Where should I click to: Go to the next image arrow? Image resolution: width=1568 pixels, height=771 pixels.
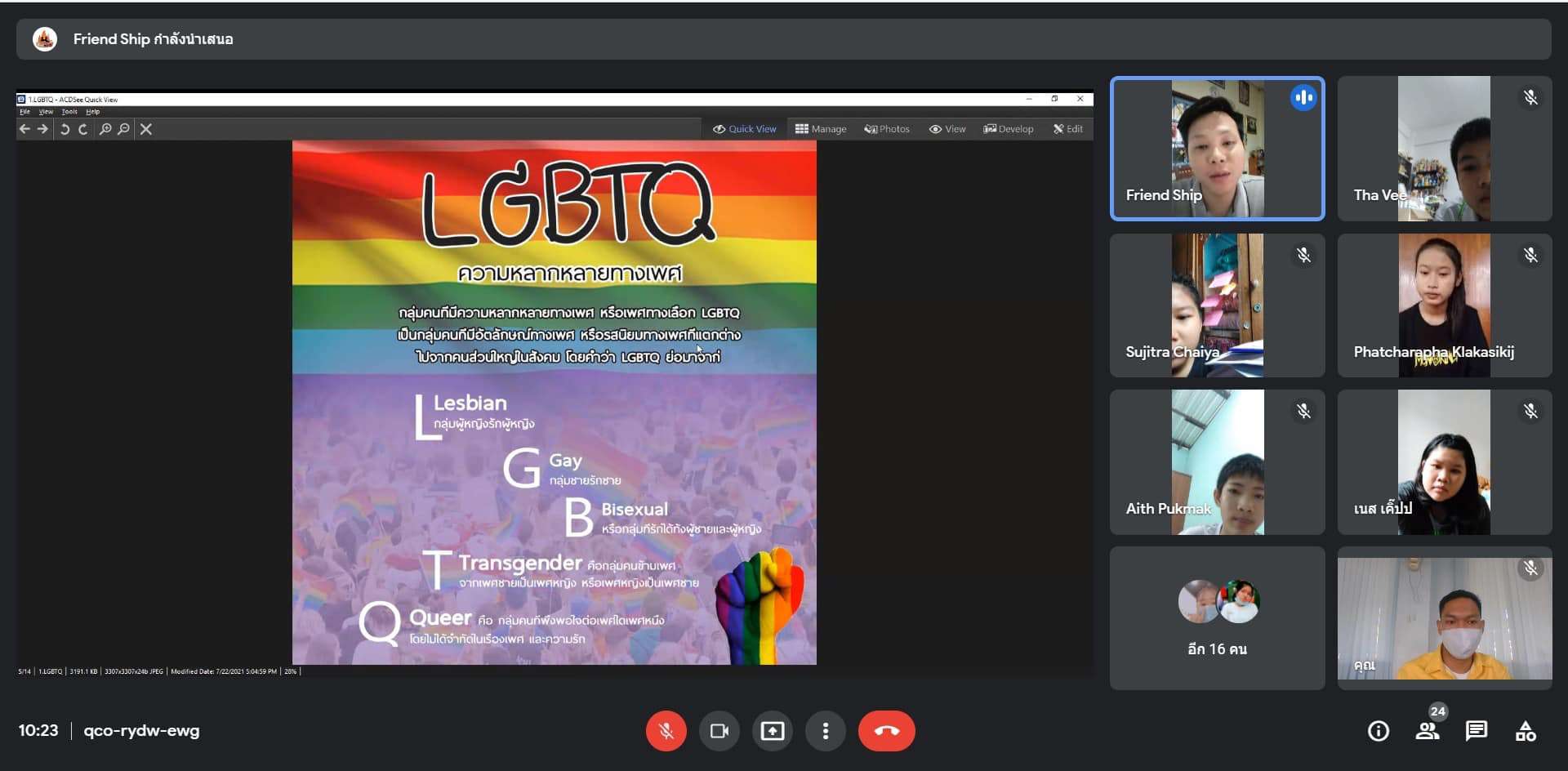coord(42,129)
